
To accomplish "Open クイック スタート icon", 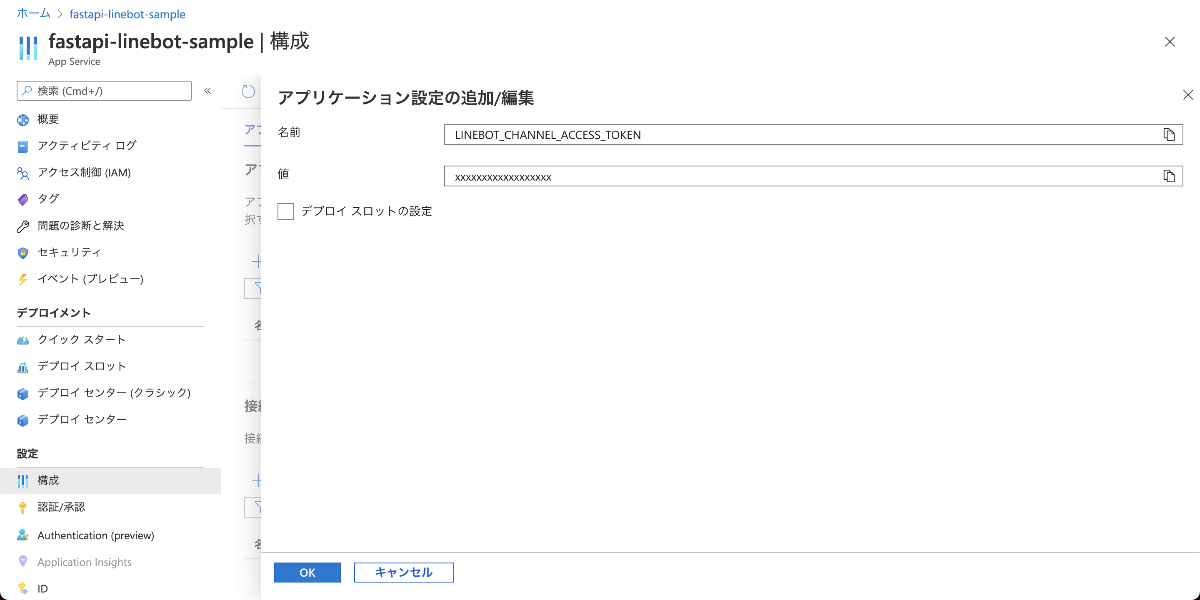I will tap(23, 340).
